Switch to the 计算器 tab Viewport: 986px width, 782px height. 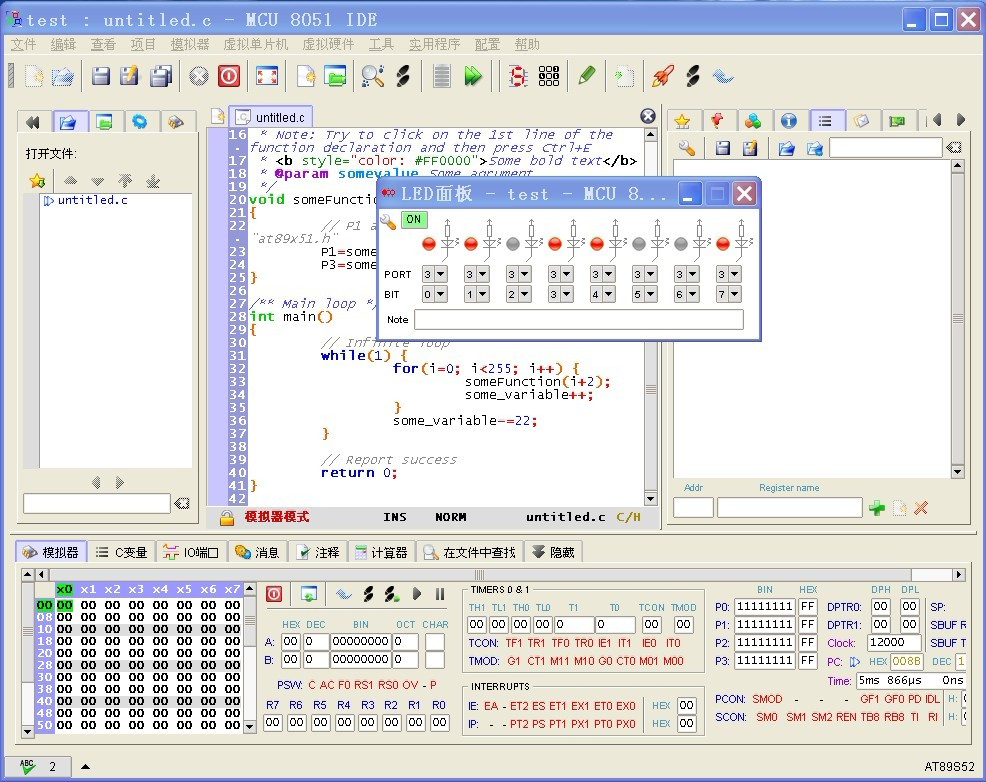(381, 553)
